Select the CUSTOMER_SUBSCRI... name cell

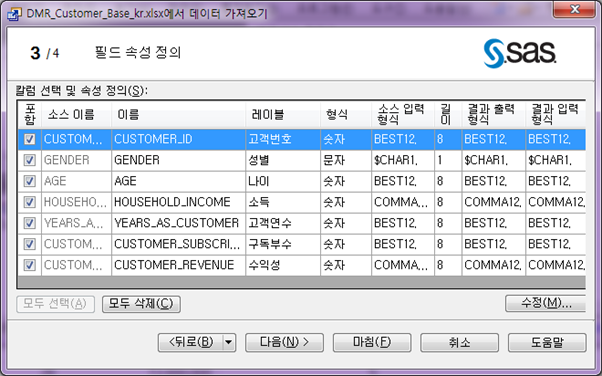[x=179, y=244]
